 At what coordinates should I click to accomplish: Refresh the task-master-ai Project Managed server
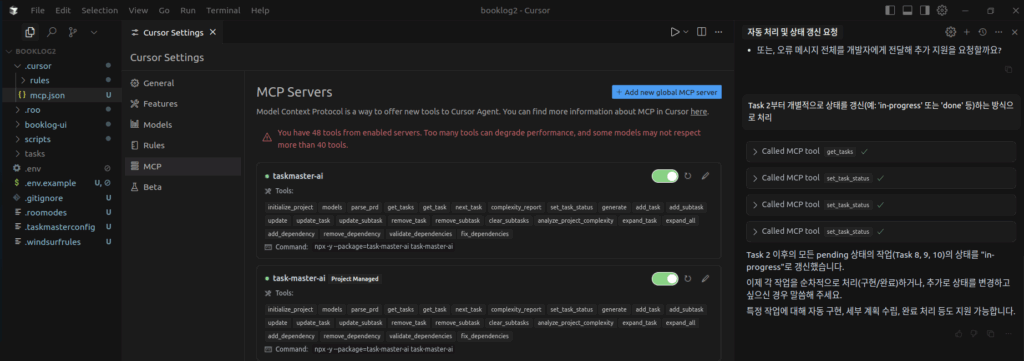[688, 278]
